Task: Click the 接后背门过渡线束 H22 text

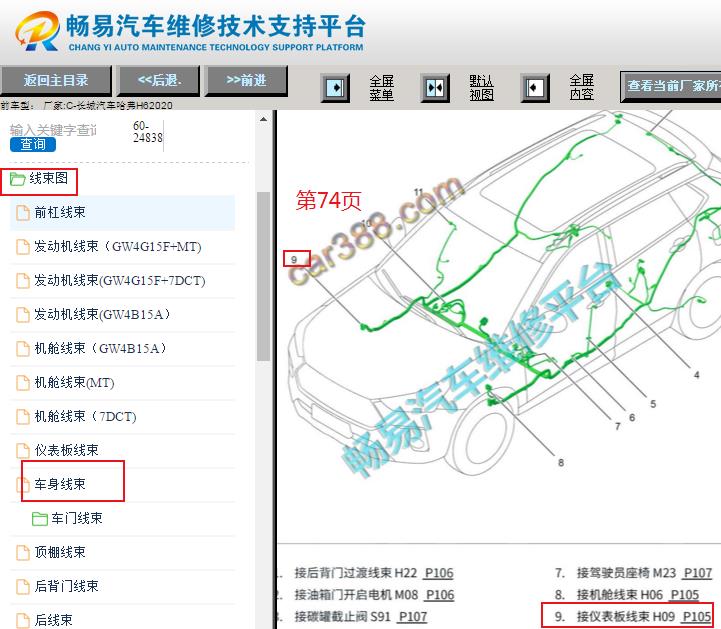Action: click(x=355, y=573)
